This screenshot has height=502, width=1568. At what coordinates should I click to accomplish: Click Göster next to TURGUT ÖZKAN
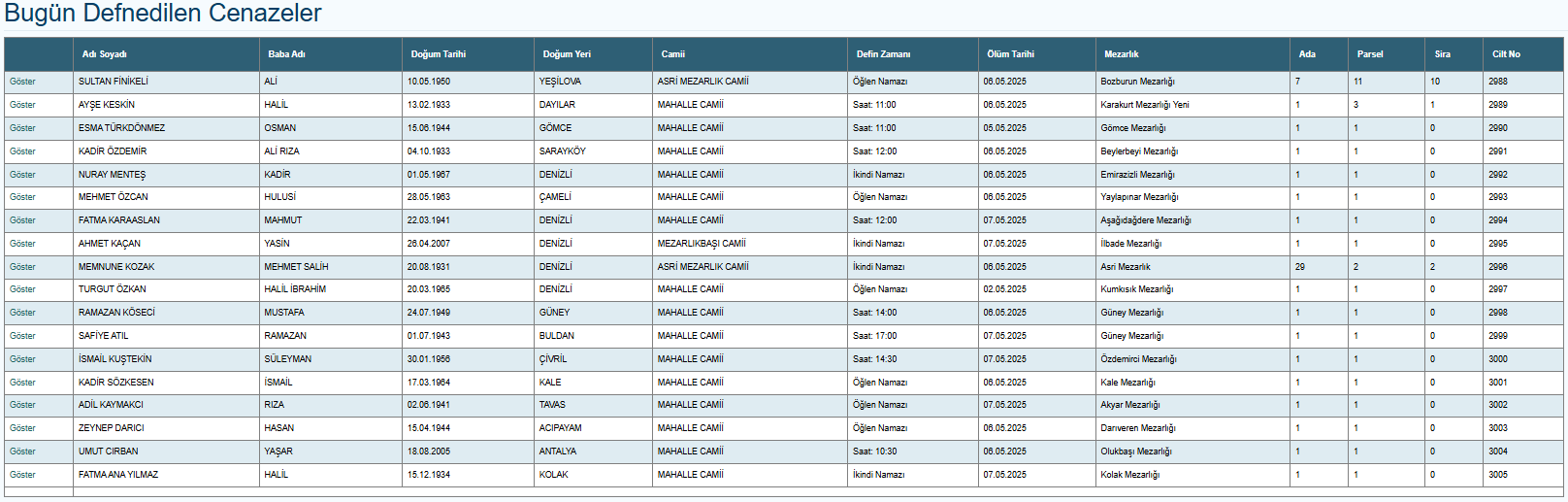click(22, 289)
